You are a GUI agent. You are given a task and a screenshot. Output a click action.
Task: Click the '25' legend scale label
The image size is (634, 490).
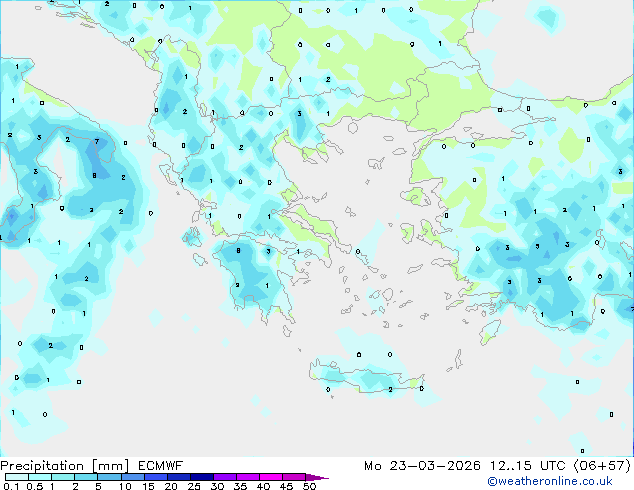(194, 486)
